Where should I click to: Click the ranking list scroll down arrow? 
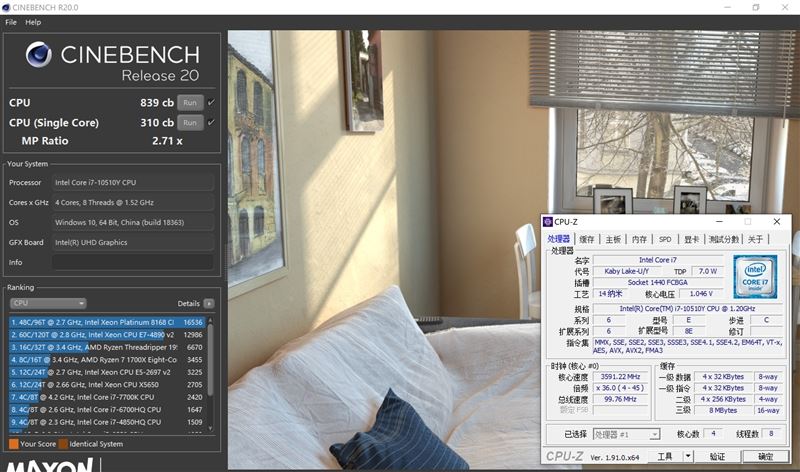pyautogui.click(x=210, y=428)
